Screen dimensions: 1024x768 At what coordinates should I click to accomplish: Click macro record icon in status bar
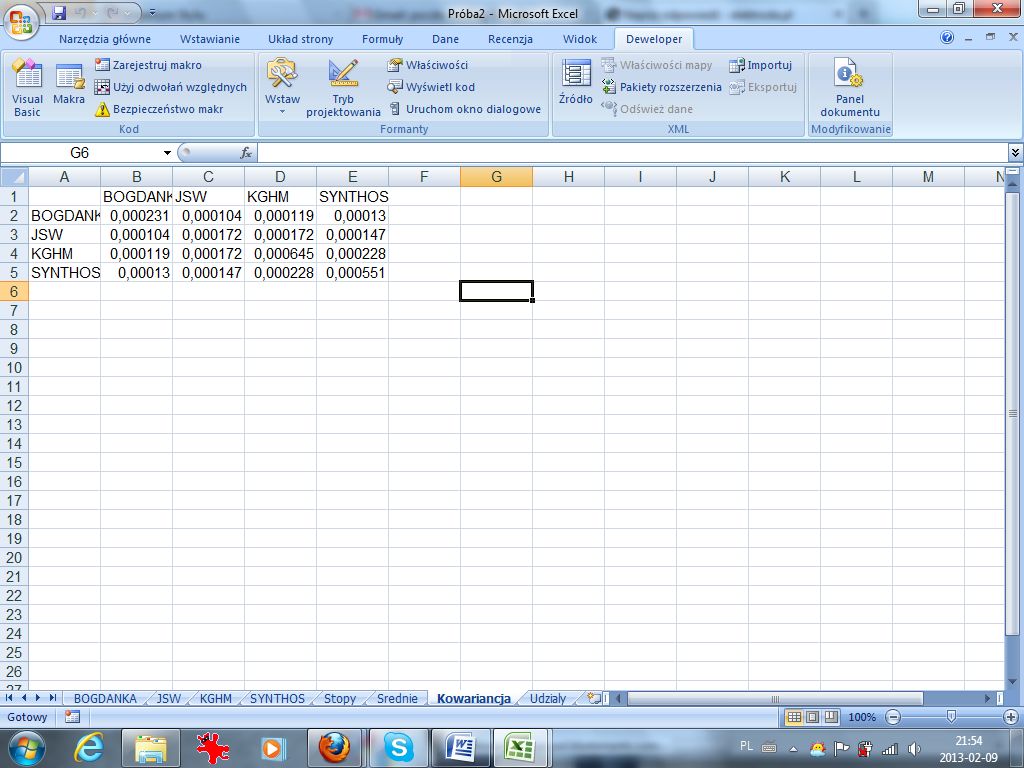coord(72,717)
